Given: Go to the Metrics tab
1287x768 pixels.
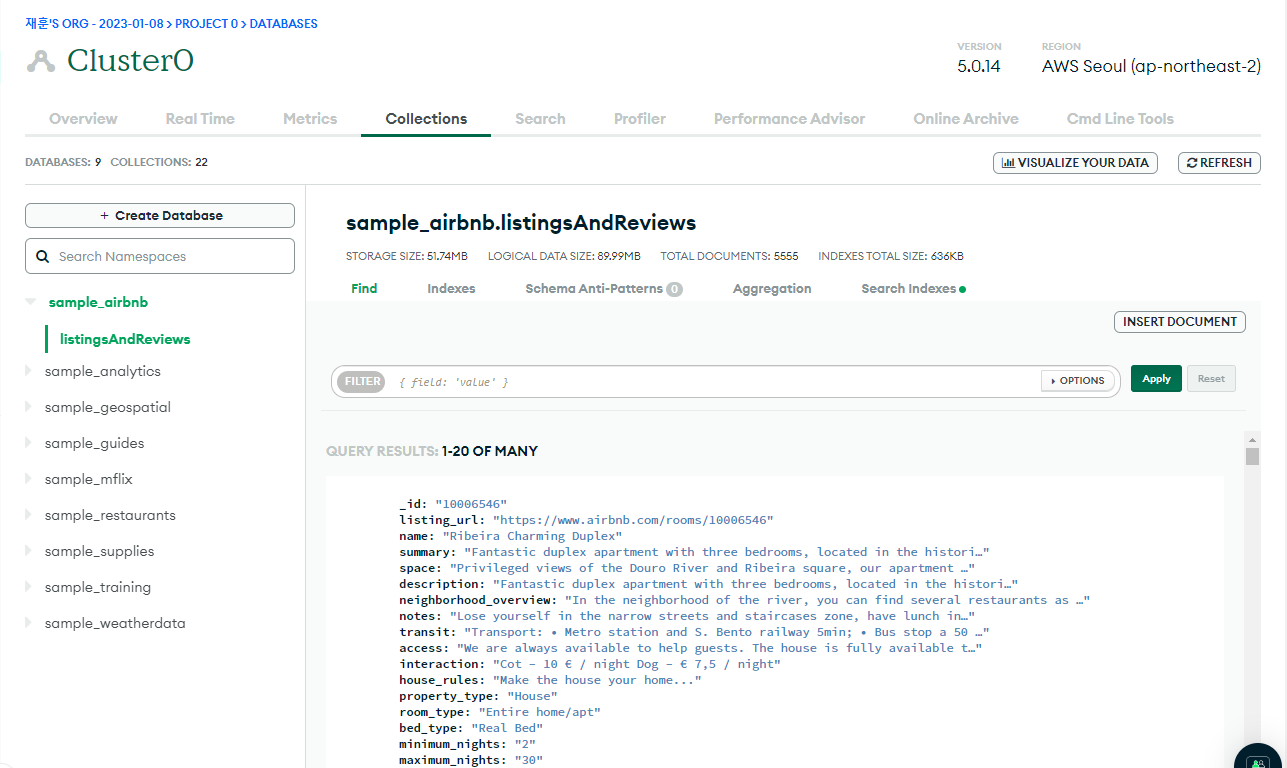Looking at the screenshot, I should (310, 118).
